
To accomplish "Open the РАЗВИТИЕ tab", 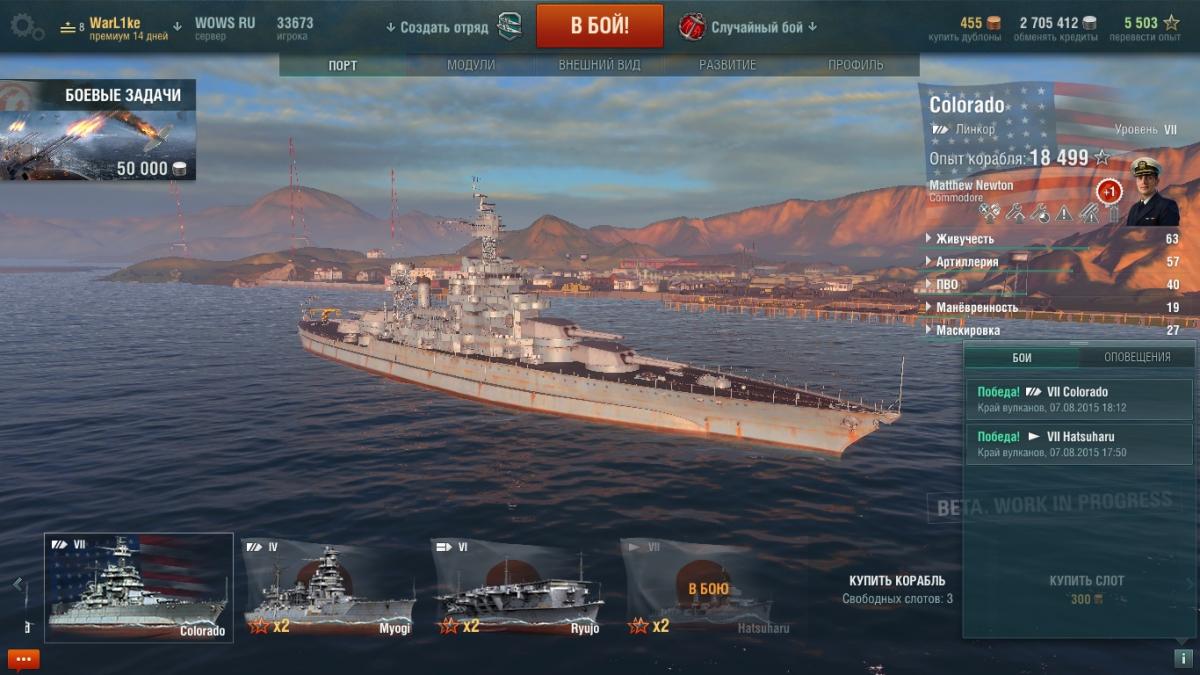I will point(728,65).
